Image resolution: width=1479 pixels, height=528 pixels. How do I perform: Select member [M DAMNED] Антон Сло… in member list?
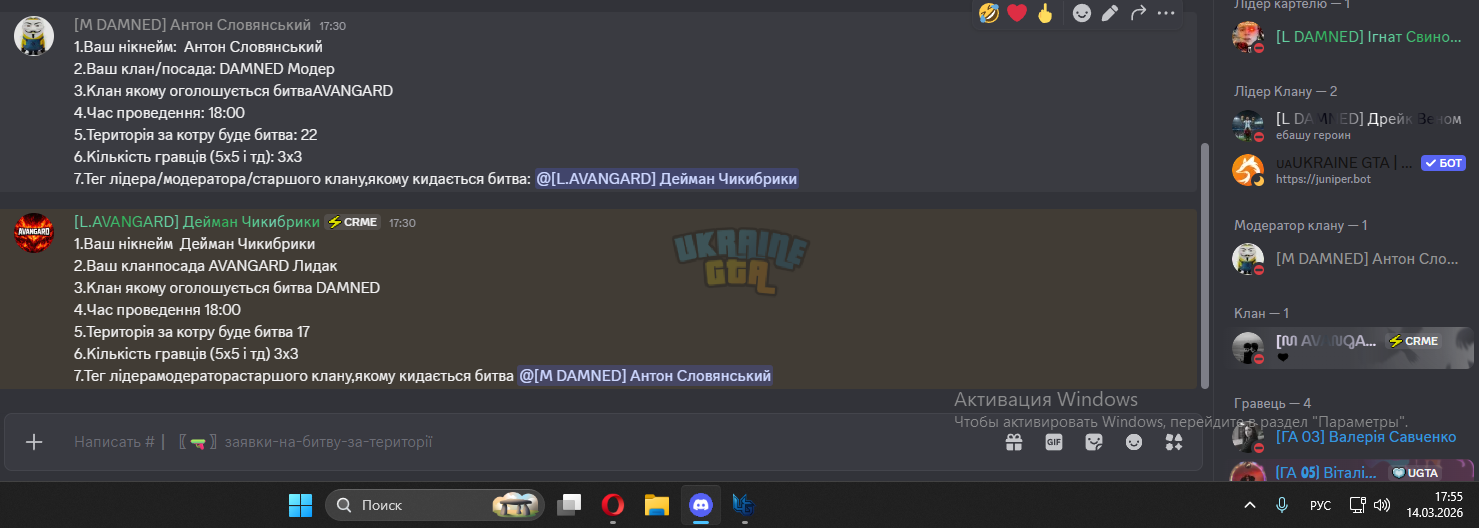1346,259
